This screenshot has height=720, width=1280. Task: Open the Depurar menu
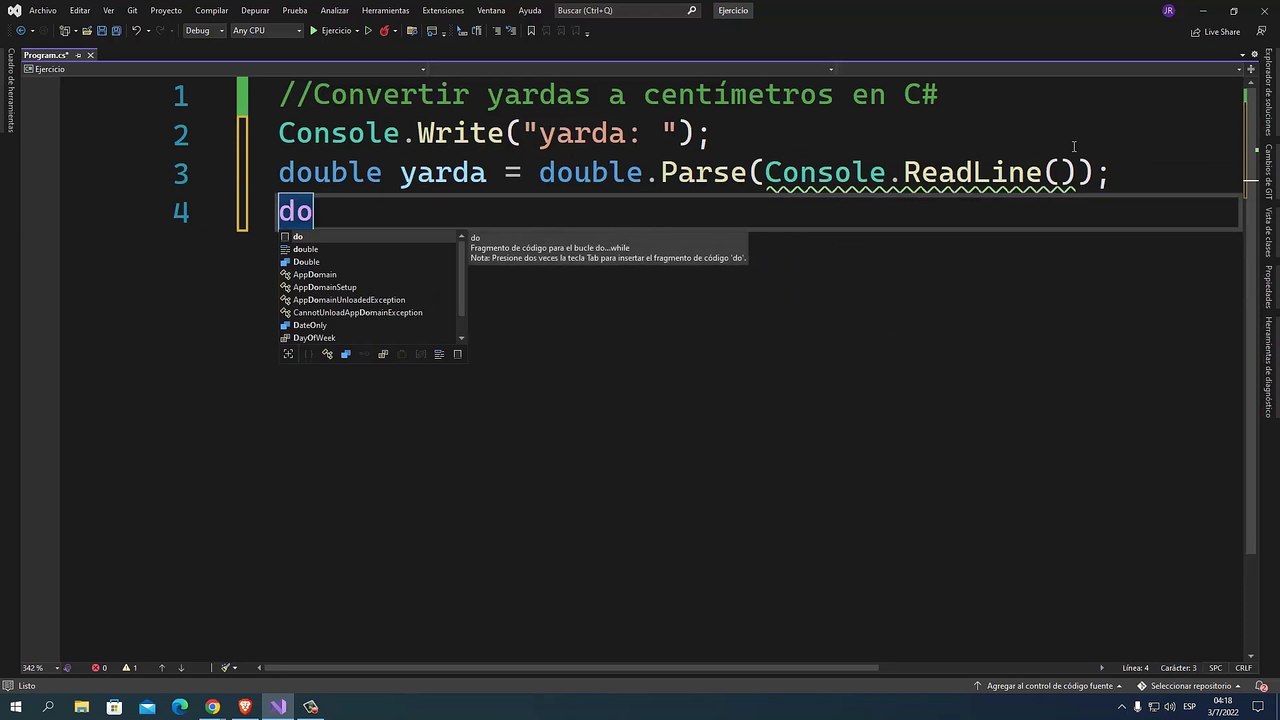(255, 10)
